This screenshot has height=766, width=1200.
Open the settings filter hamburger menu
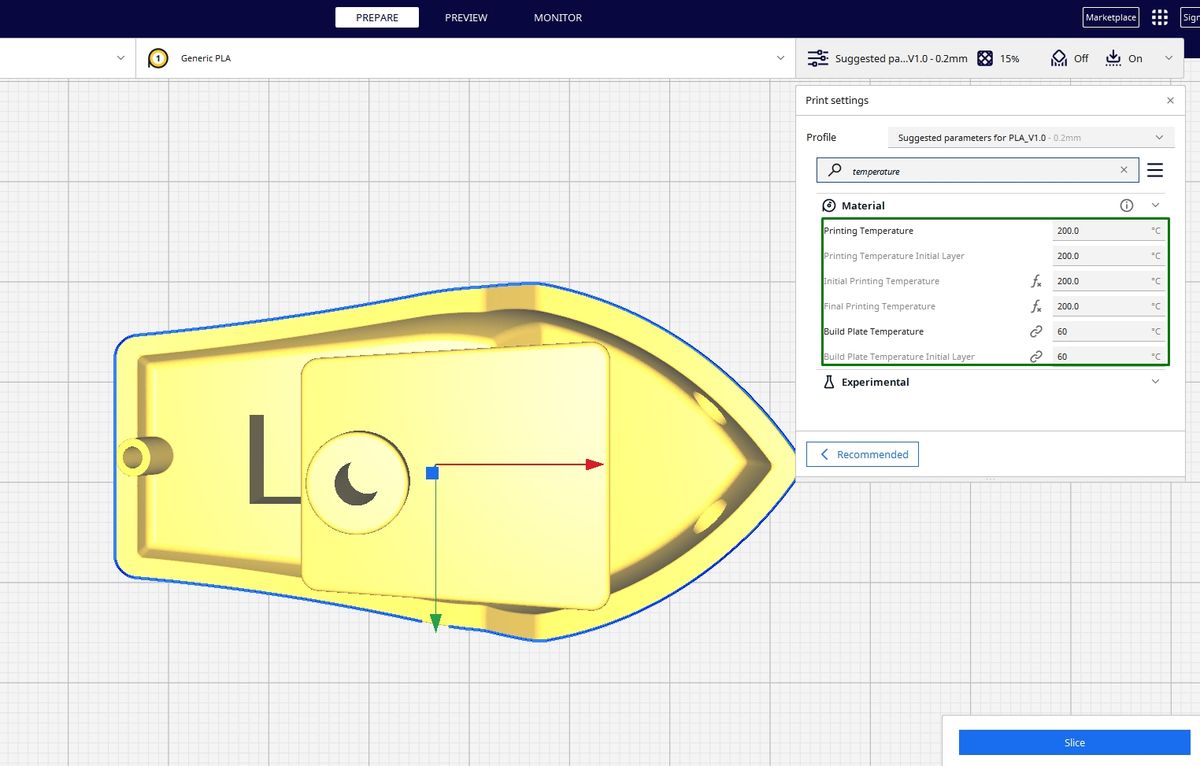1155,170
